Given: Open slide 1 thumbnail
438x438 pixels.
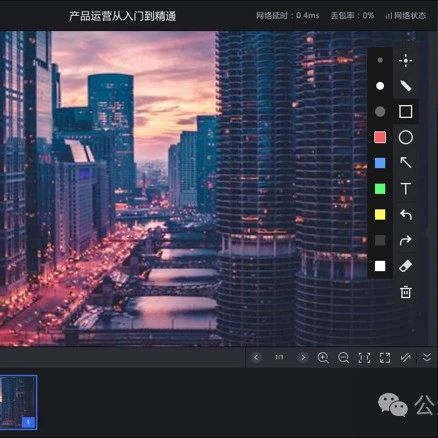Looking at the screenshot, I should tap(18, 402).
